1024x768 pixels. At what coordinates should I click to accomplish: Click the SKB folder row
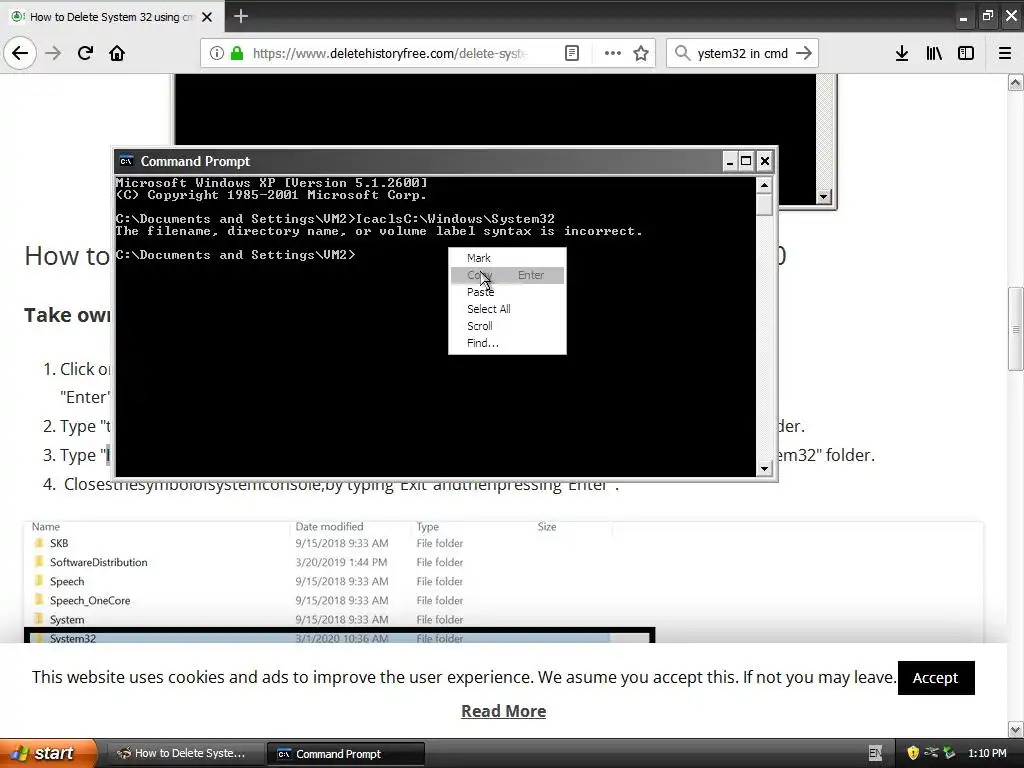320,543
